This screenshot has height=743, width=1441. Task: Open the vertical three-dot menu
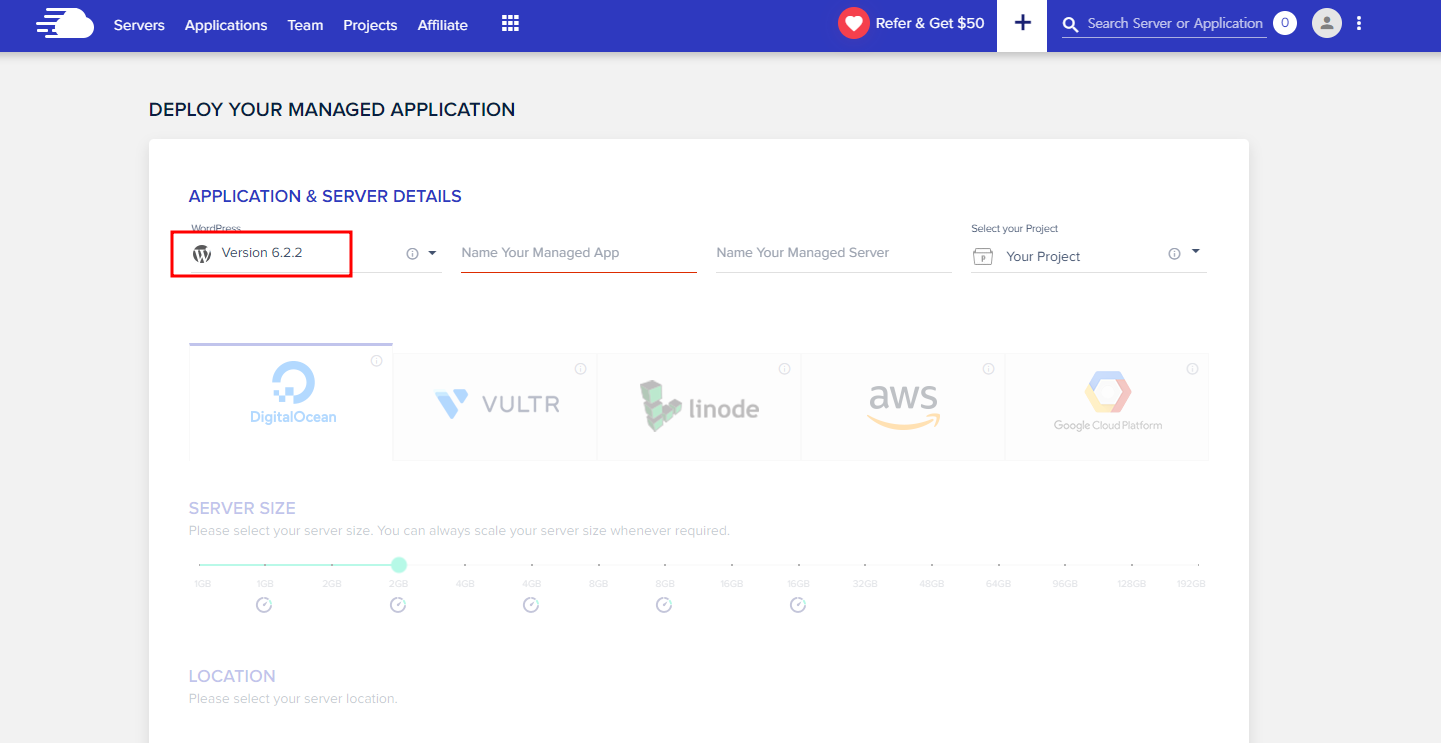pos(1359,23)
